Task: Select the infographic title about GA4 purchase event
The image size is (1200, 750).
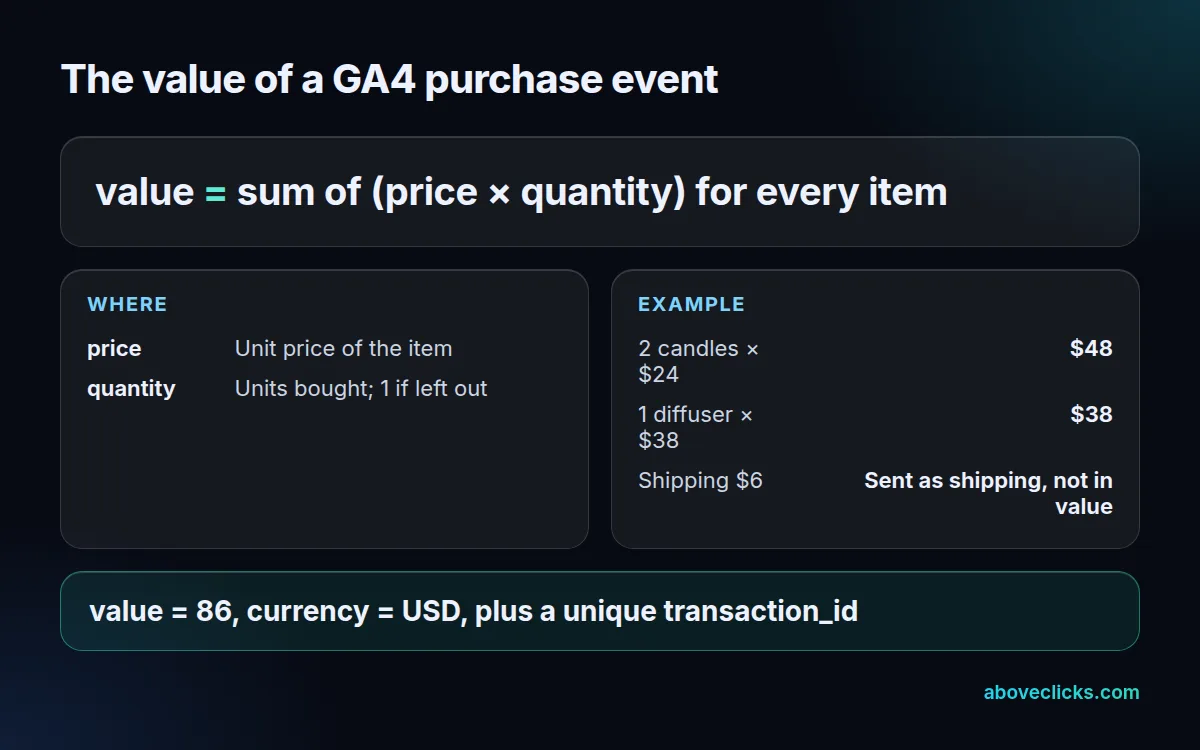Action: [390, 79]
